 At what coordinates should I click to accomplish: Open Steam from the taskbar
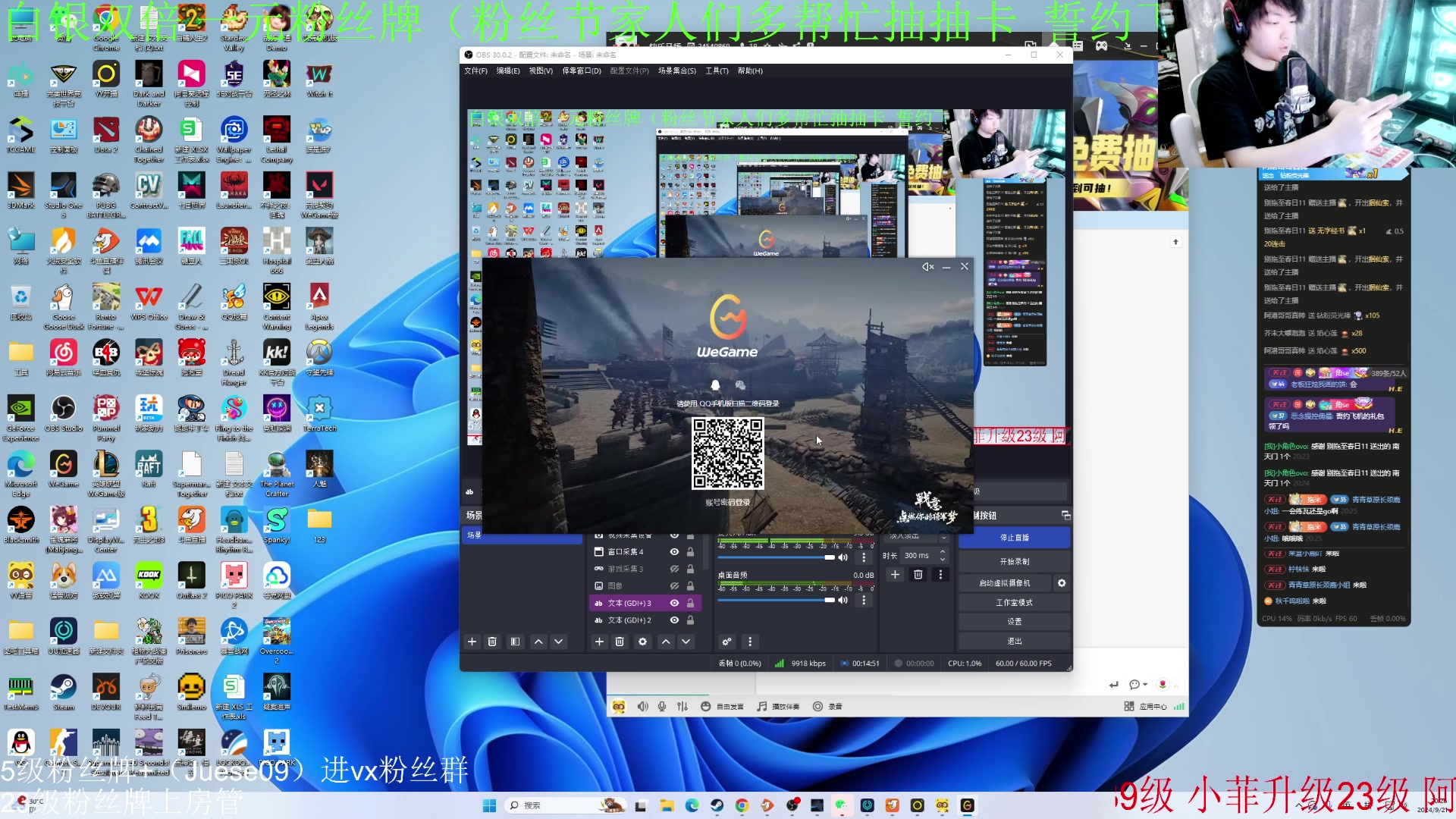tap(717, 805)
